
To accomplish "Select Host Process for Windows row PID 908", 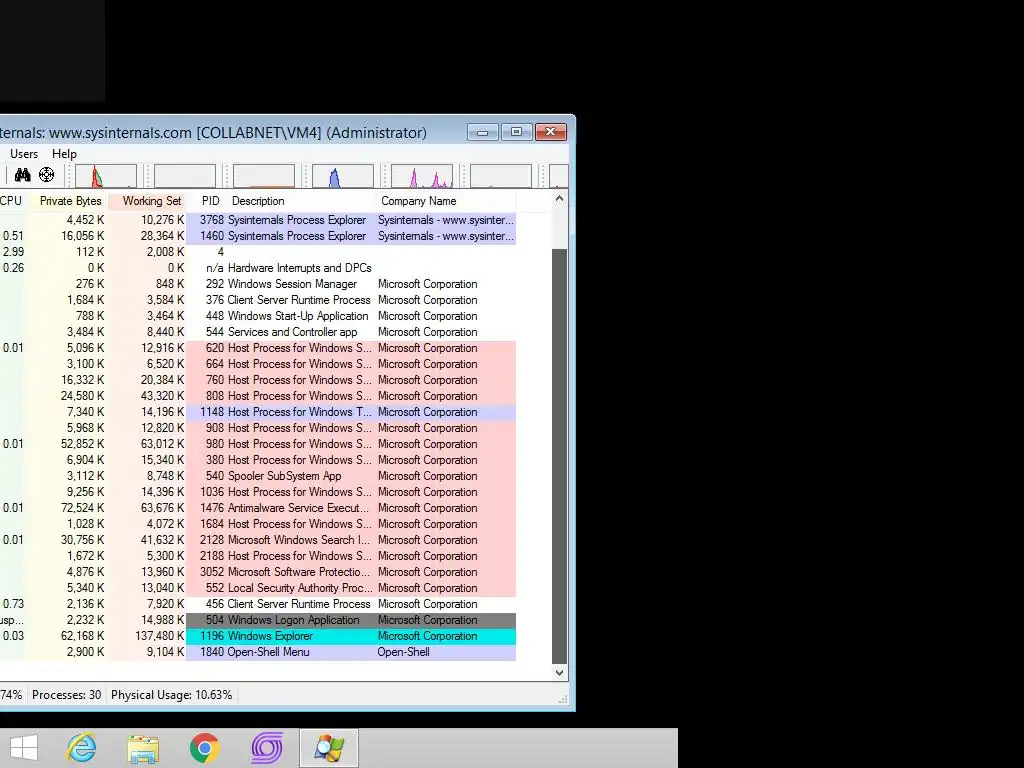I will click(258, 428).
